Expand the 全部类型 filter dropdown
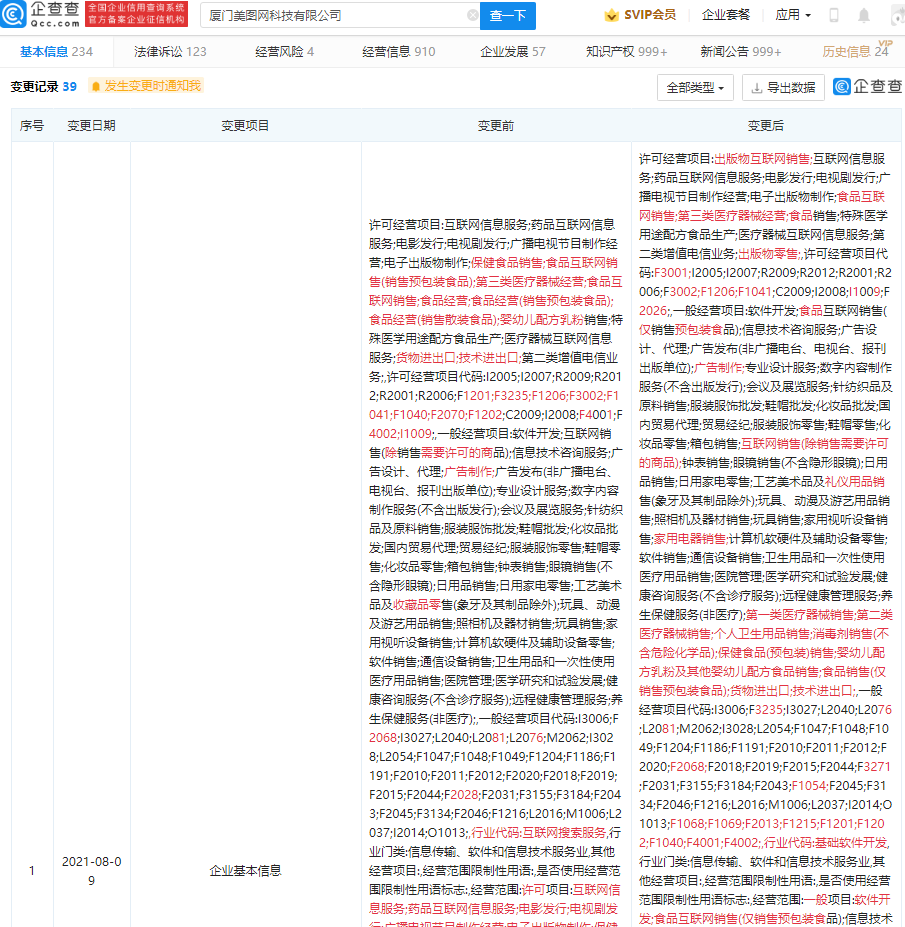The image size is (905, 927). (x=695, y=88)
